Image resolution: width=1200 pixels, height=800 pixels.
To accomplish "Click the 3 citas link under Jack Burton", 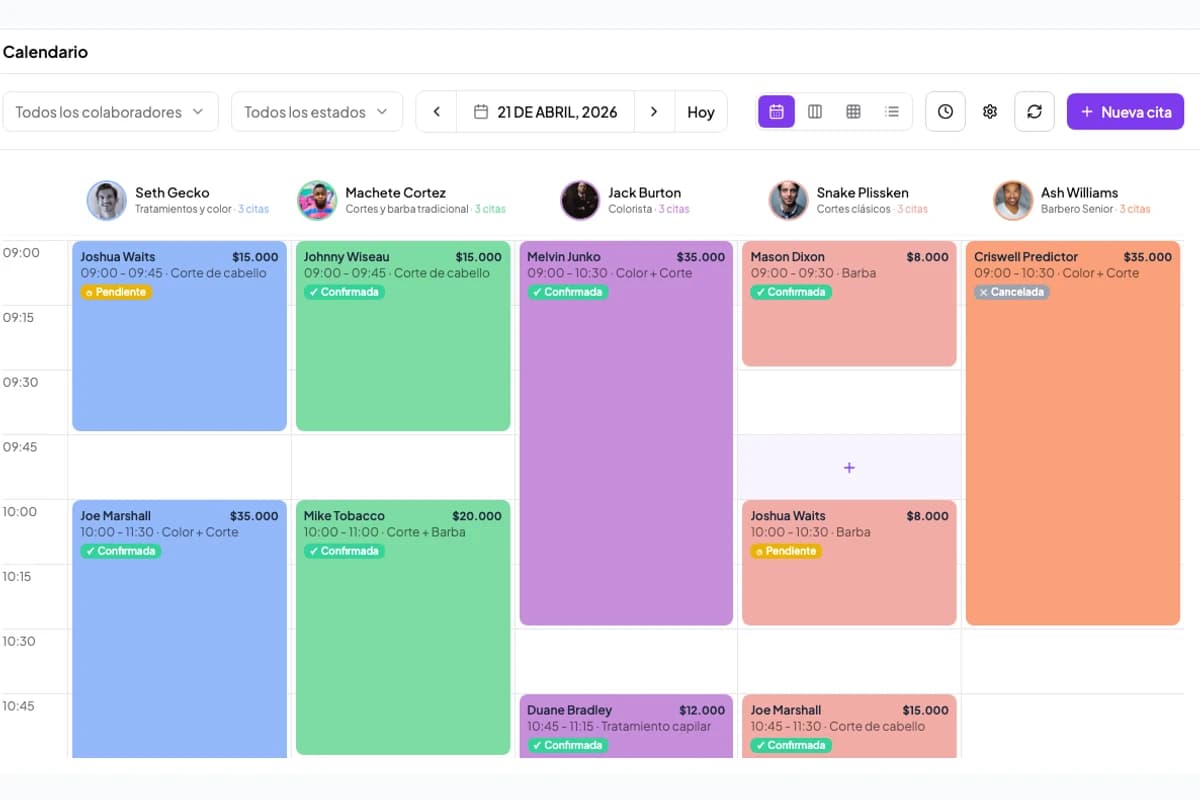I will (674, 210).
